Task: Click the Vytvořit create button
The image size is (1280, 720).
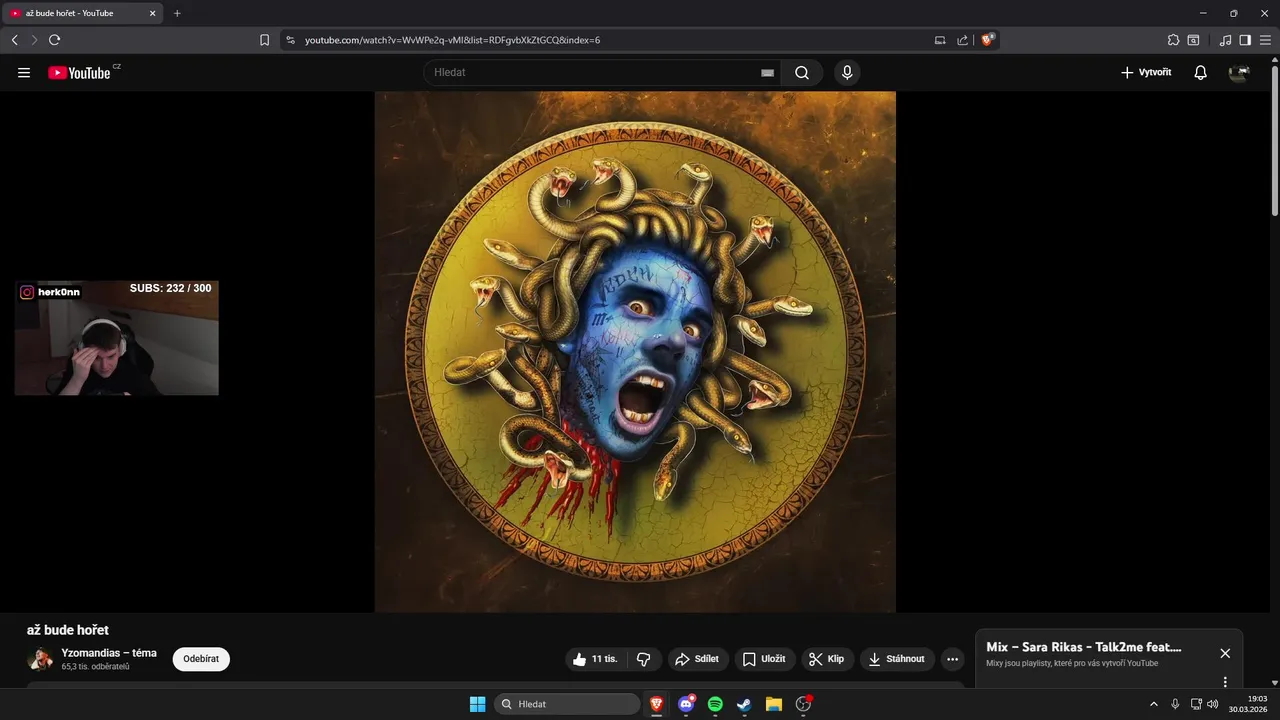Action: point(1146,73)
